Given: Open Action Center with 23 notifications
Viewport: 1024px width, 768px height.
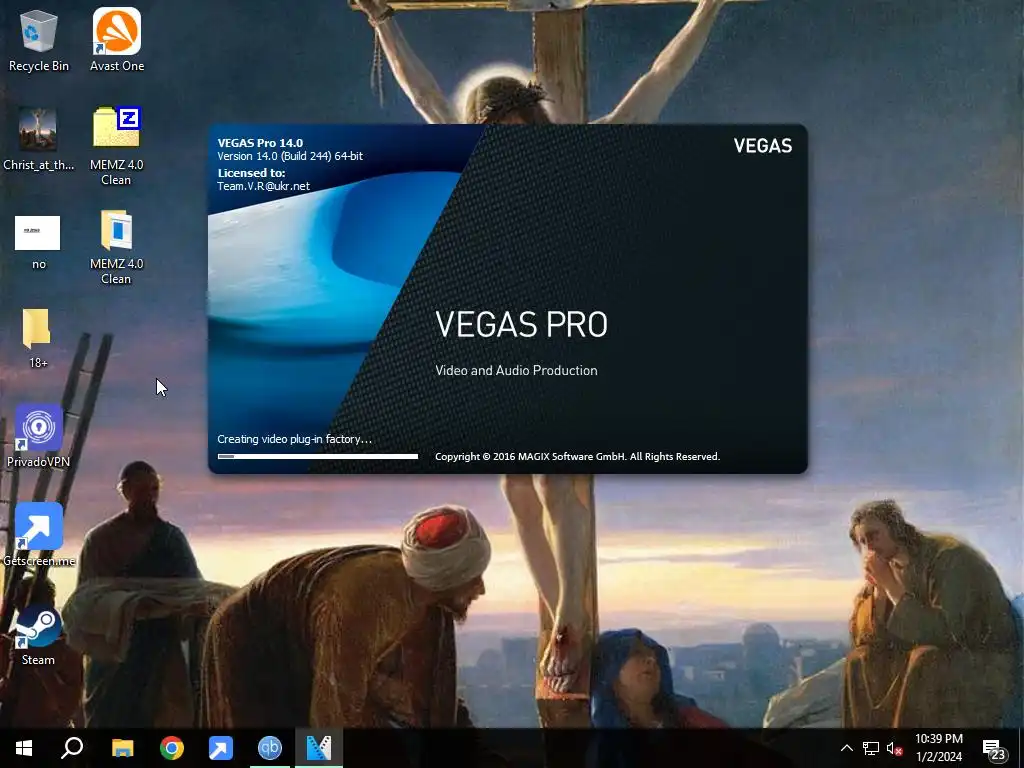Looking at the screenshot, I should [x=994, y=749].
